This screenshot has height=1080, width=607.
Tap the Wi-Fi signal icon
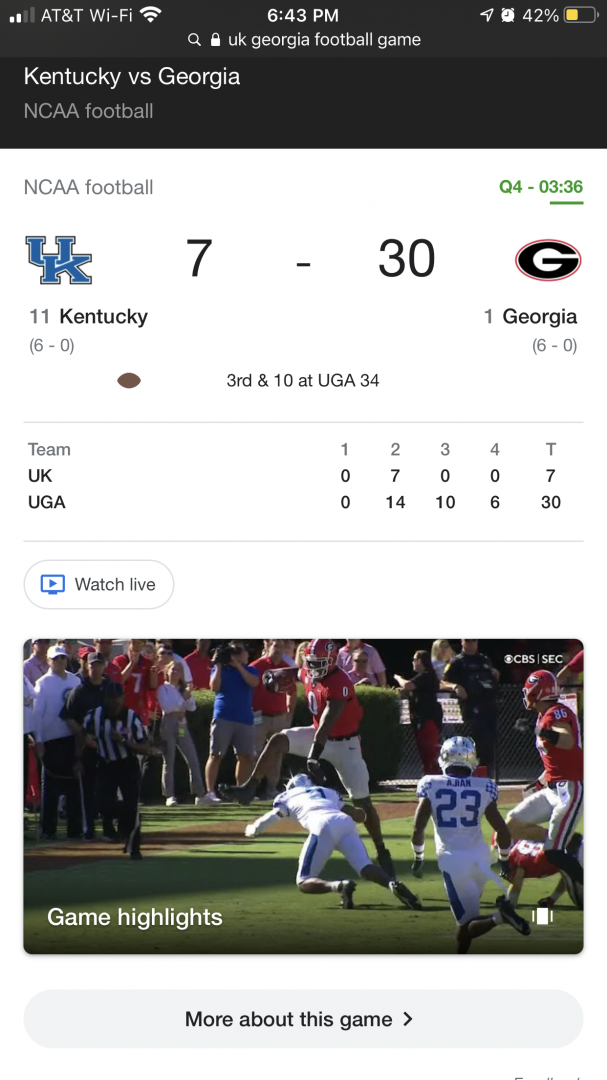[151, 15]
